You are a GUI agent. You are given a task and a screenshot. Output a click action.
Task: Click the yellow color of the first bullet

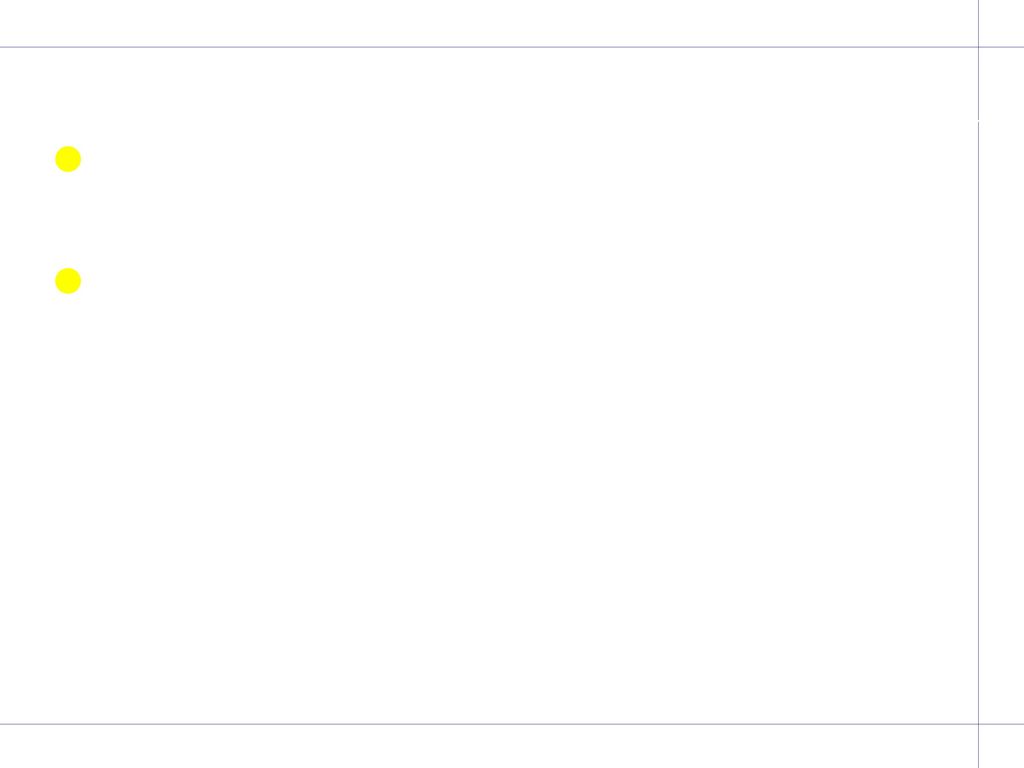point(68,159)
